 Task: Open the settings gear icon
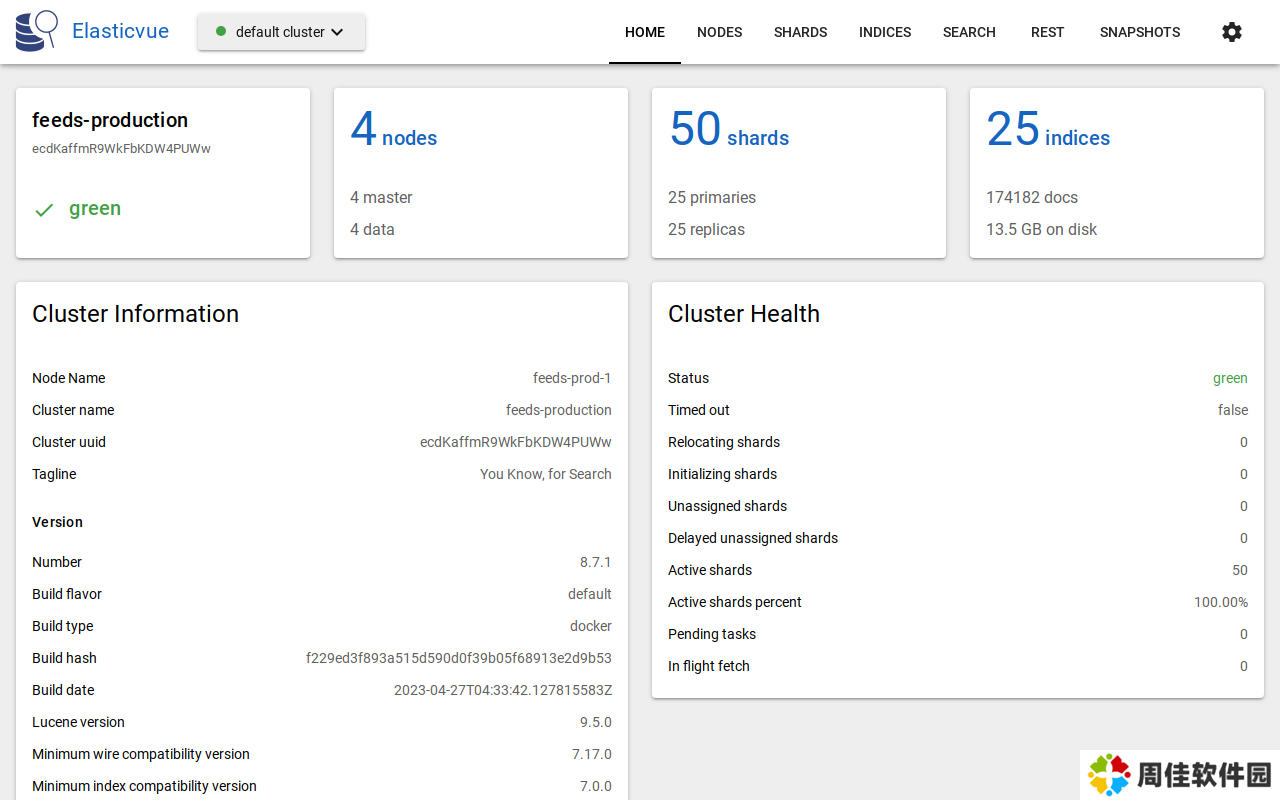(1232, 32)
